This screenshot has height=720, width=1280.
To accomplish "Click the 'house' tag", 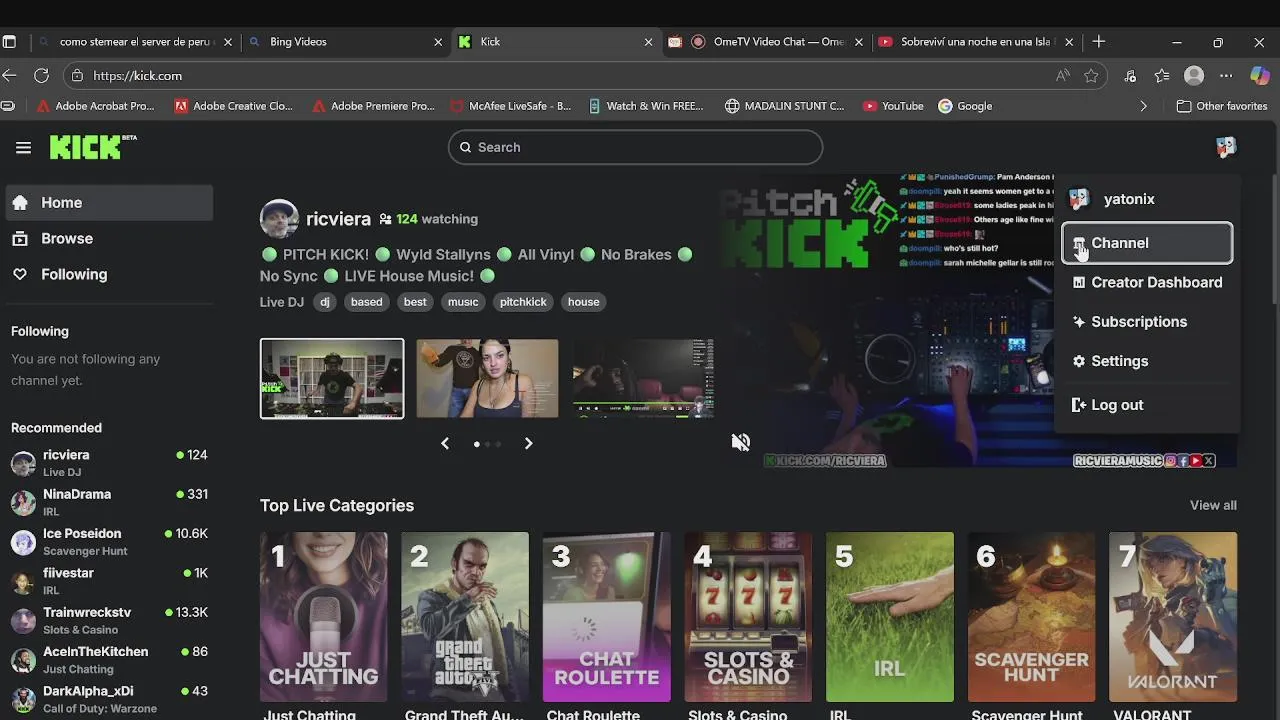I will tap(583, 302).
